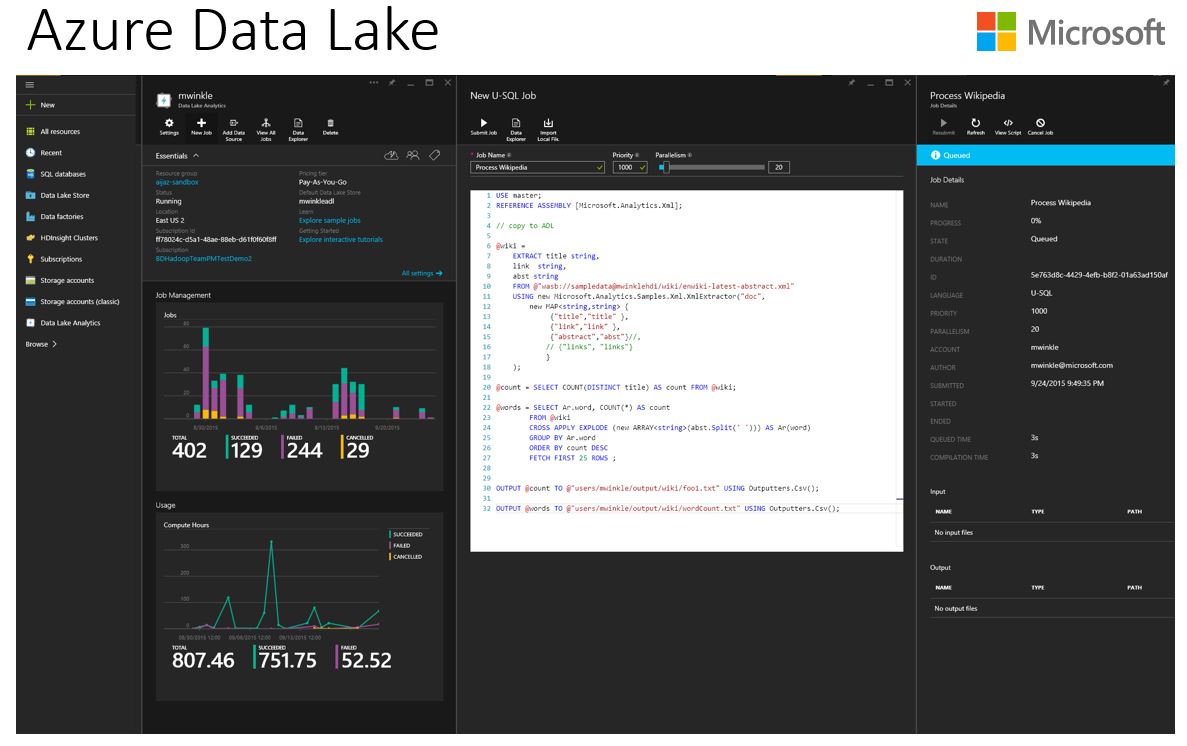Screen dimensions: 1187x746
Task: Pin the Process Wikipedia blade
Action: click(x=1166, y=83)
